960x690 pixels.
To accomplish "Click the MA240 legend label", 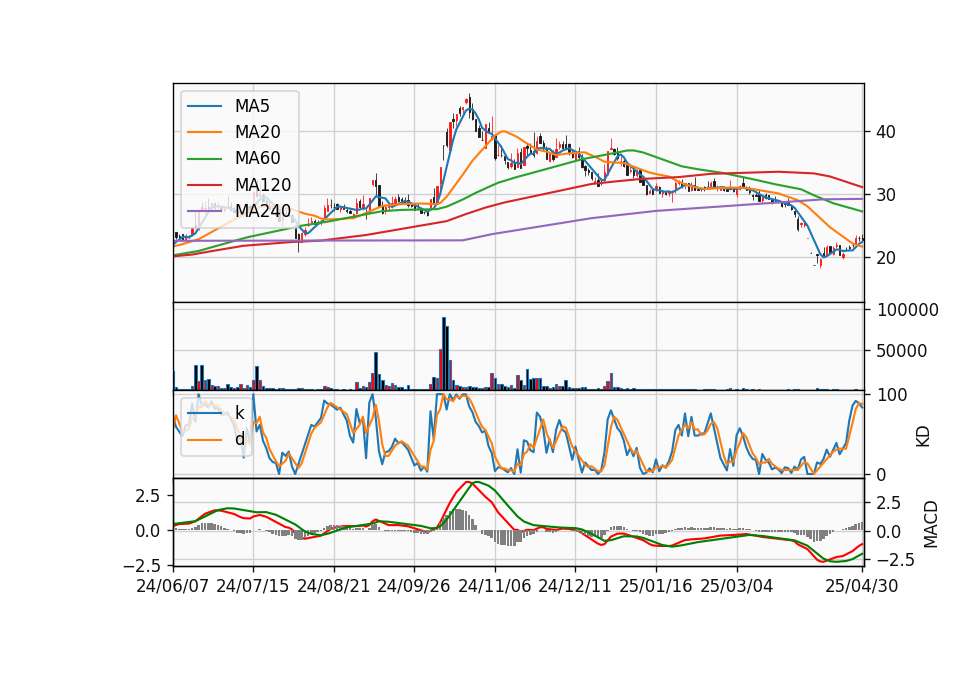I will tap(263, 211).
